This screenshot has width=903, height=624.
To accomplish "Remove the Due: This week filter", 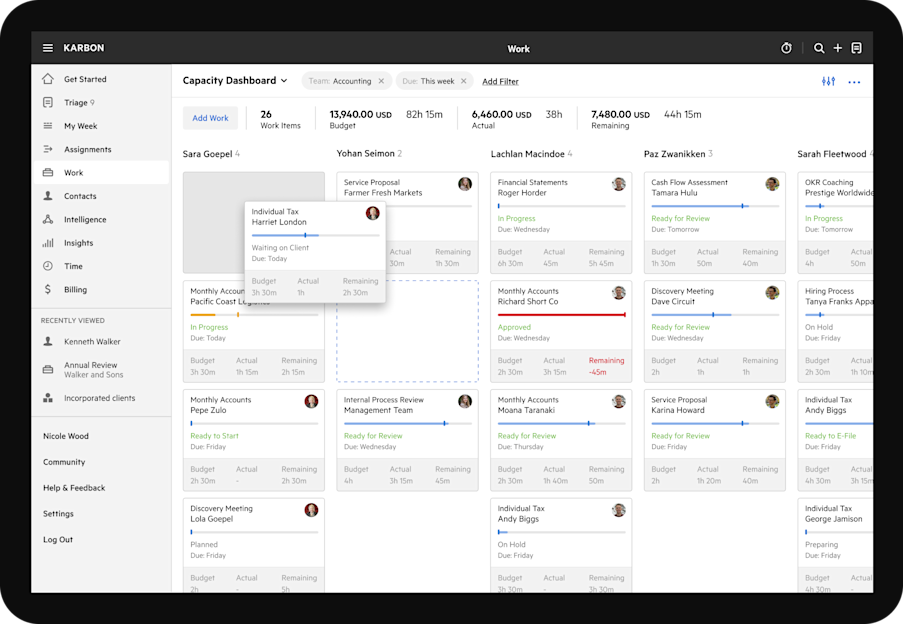I will (x=464, y=81).
